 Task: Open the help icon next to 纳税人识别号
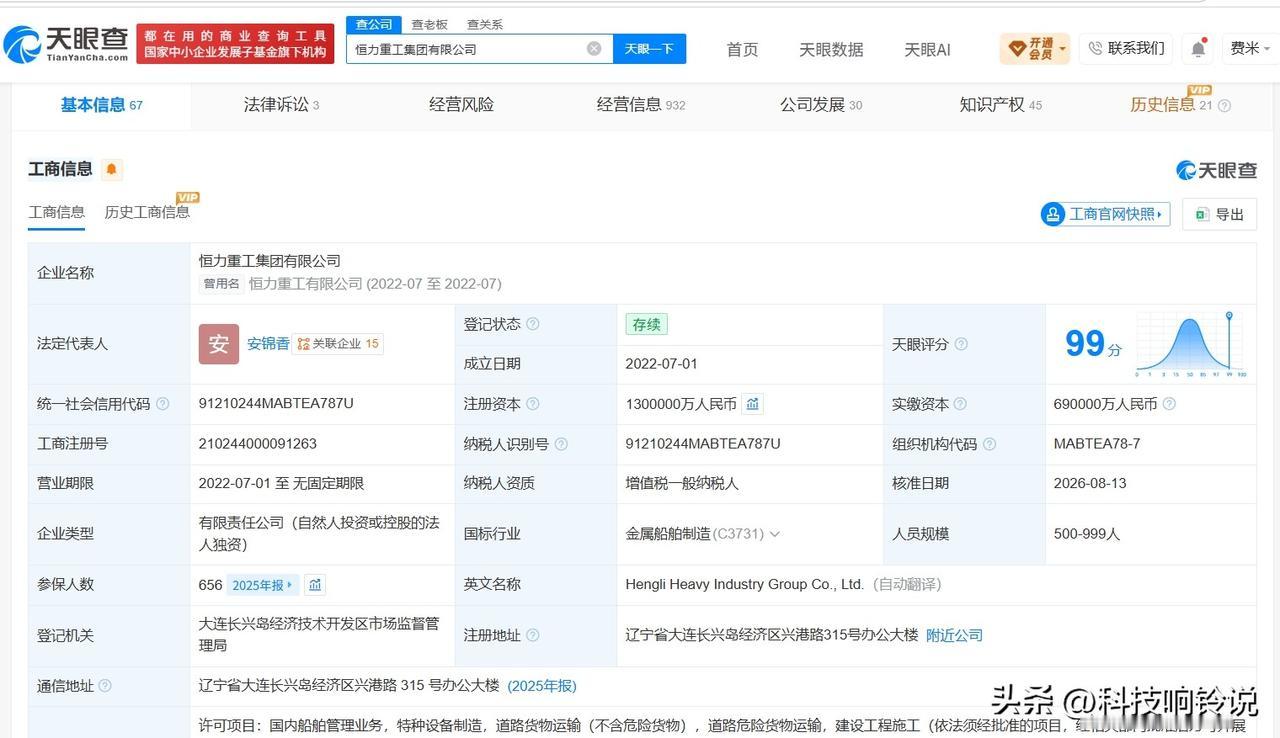(561, 444)
